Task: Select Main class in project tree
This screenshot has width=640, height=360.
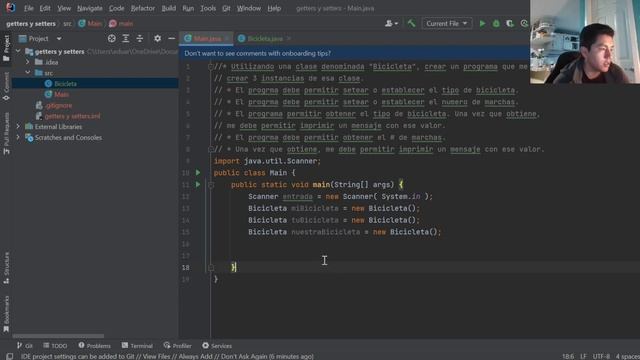Action: tap(61, 94)
